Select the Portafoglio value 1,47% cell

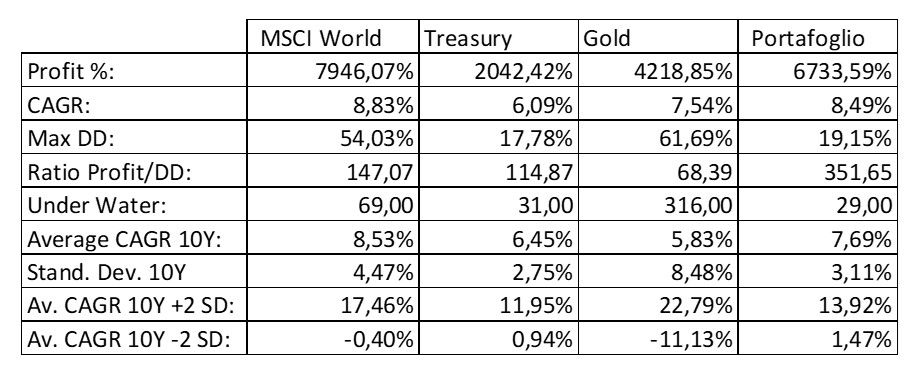[817, 338]
